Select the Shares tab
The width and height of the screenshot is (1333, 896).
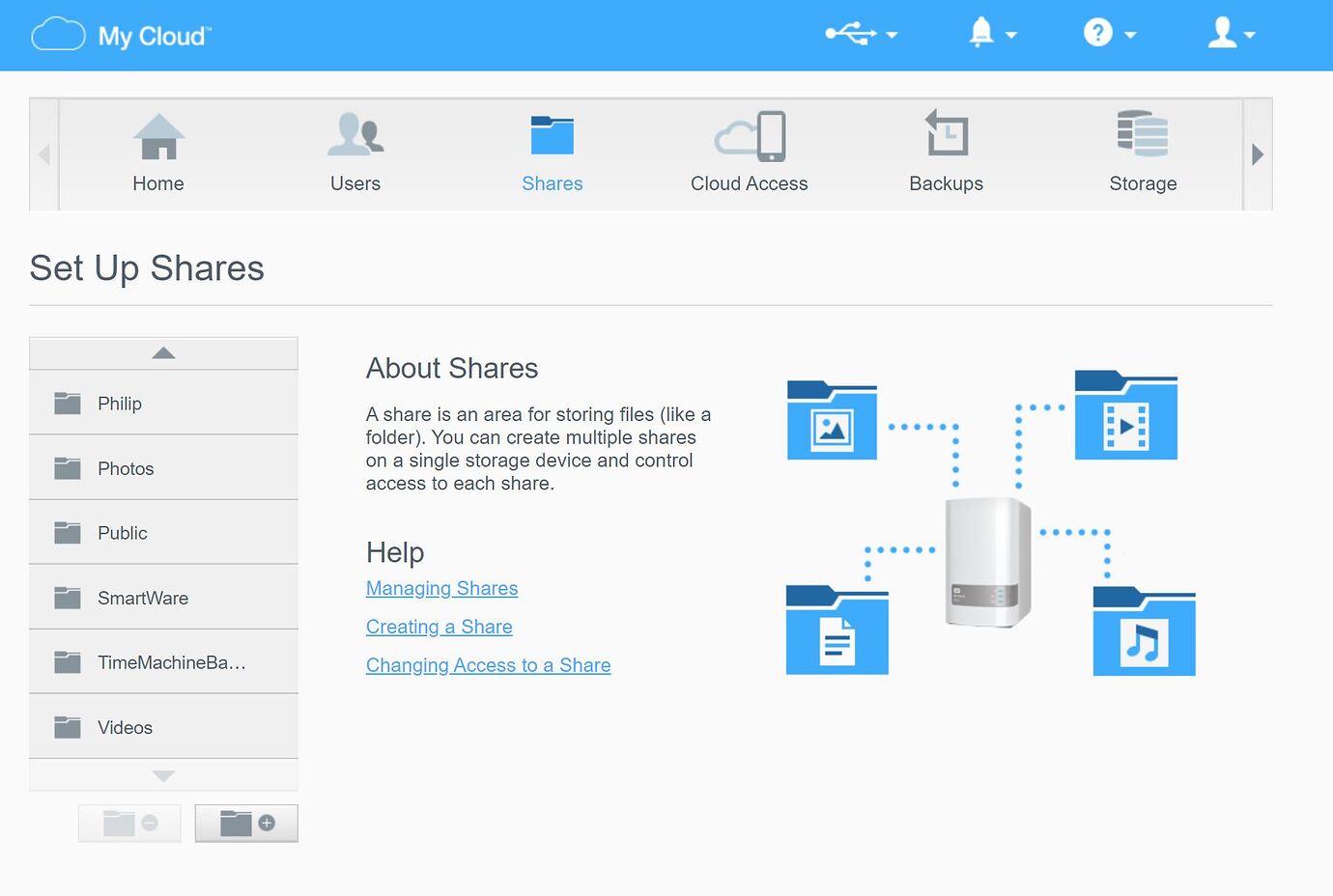pos(552,135)
